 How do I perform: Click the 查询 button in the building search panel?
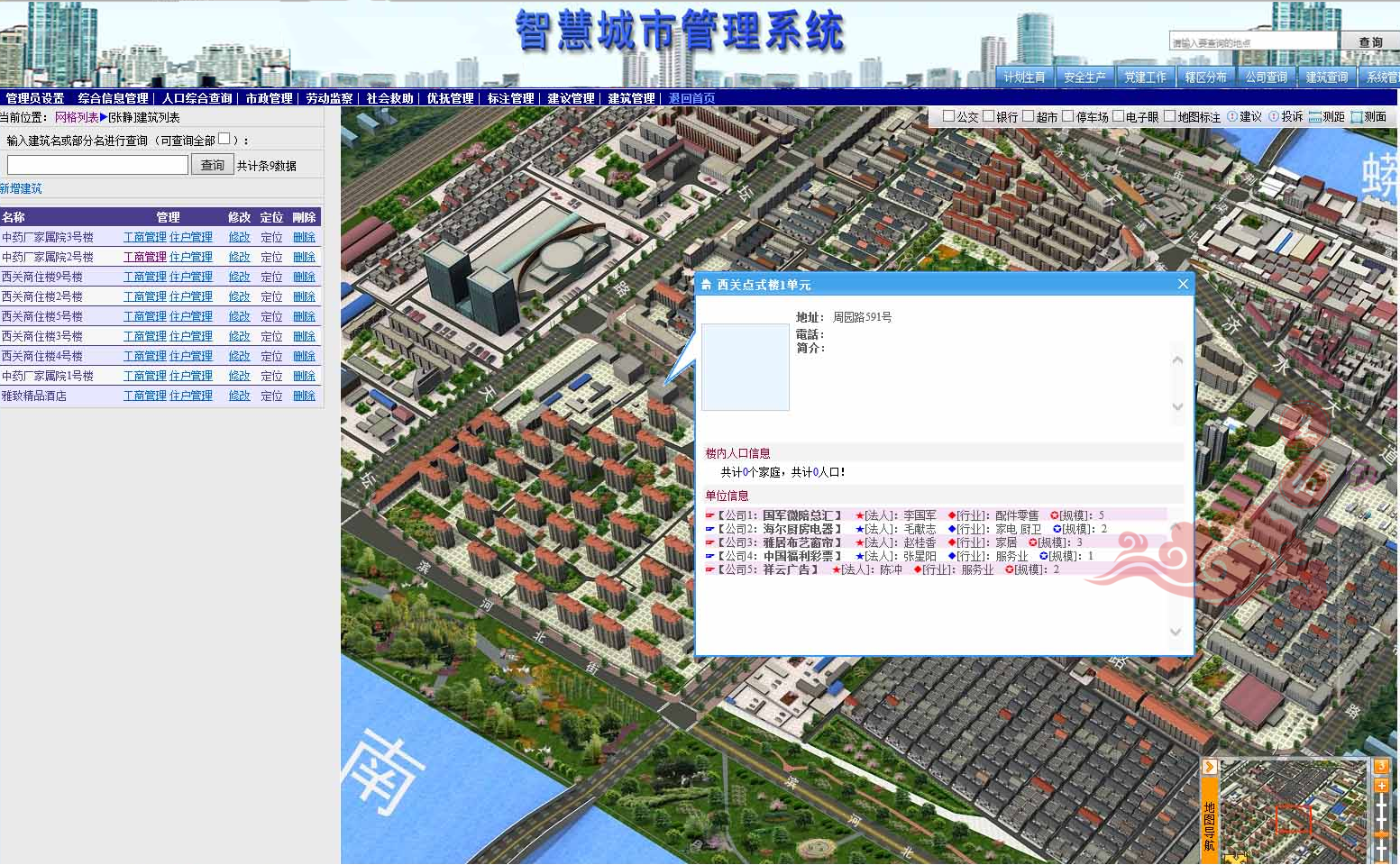(x=212, y=164)
